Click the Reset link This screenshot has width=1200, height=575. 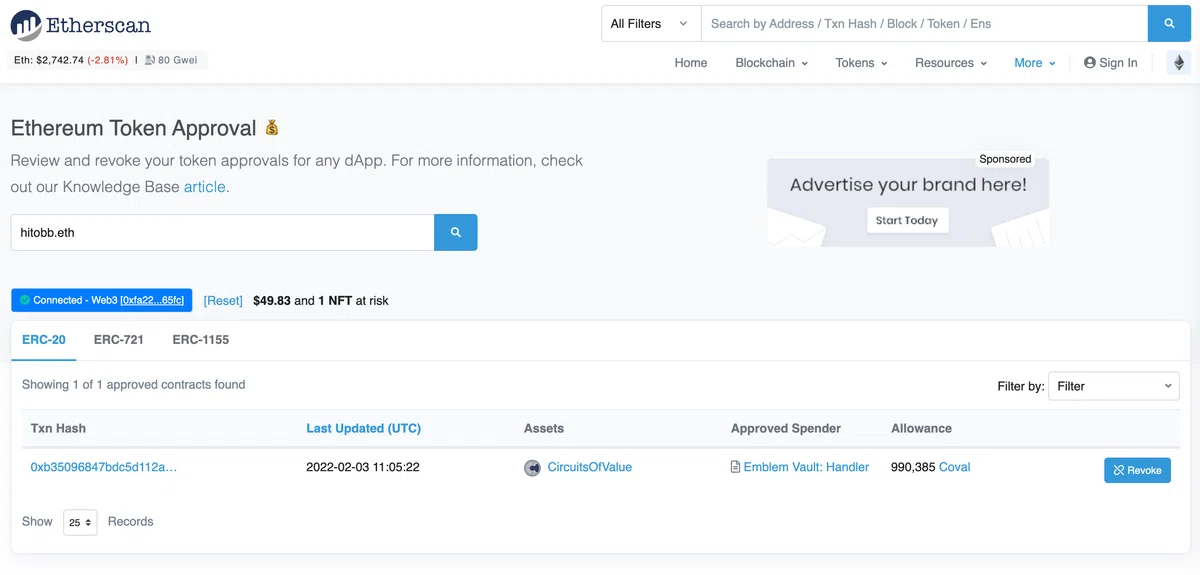tap(223, 300)
